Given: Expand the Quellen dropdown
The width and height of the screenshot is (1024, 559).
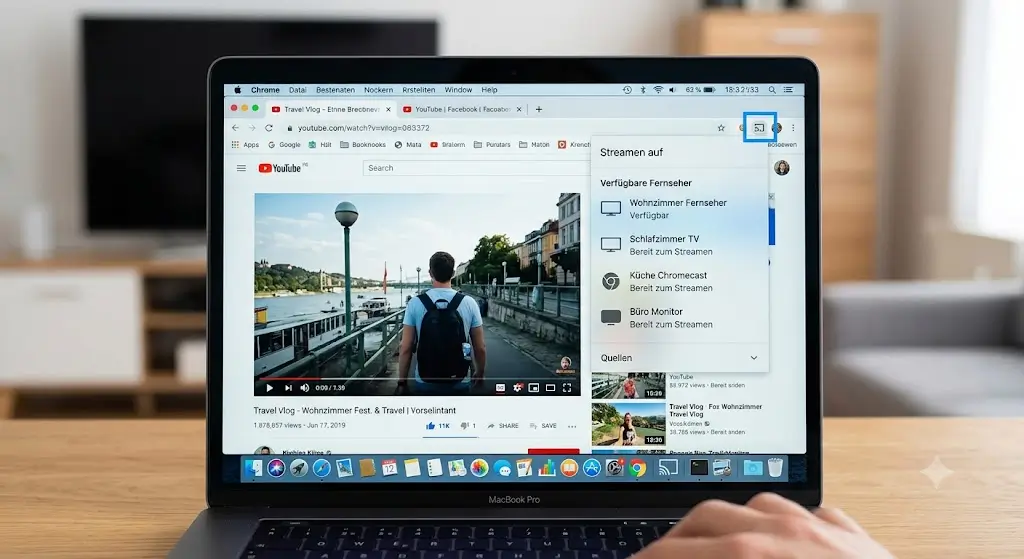Looking at the screenshot, I should click(x=679, y=358).
